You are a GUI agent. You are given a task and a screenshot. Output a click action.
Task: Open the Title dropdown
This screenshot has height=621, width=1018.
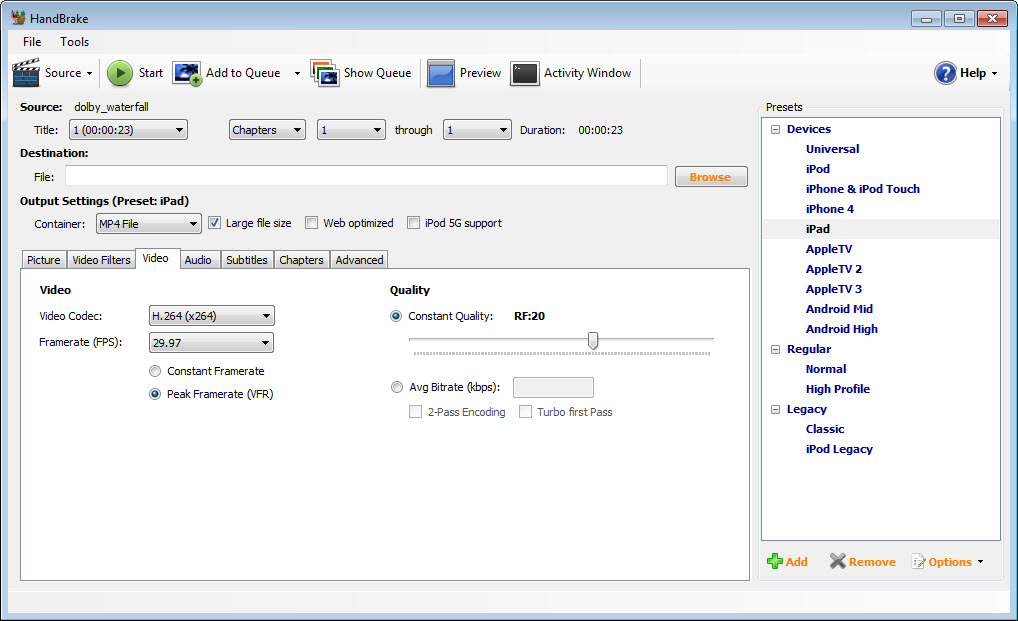(x=129, y=130)
